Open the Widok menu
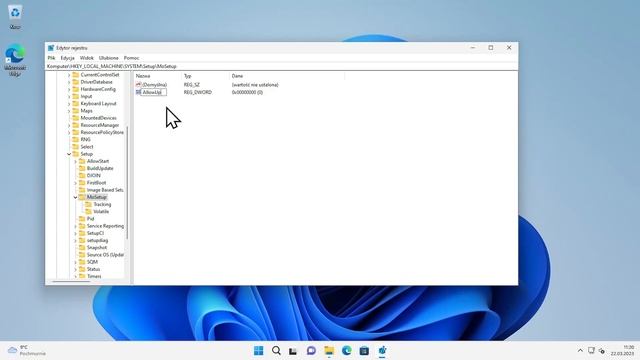 click(x=87, y=58)
